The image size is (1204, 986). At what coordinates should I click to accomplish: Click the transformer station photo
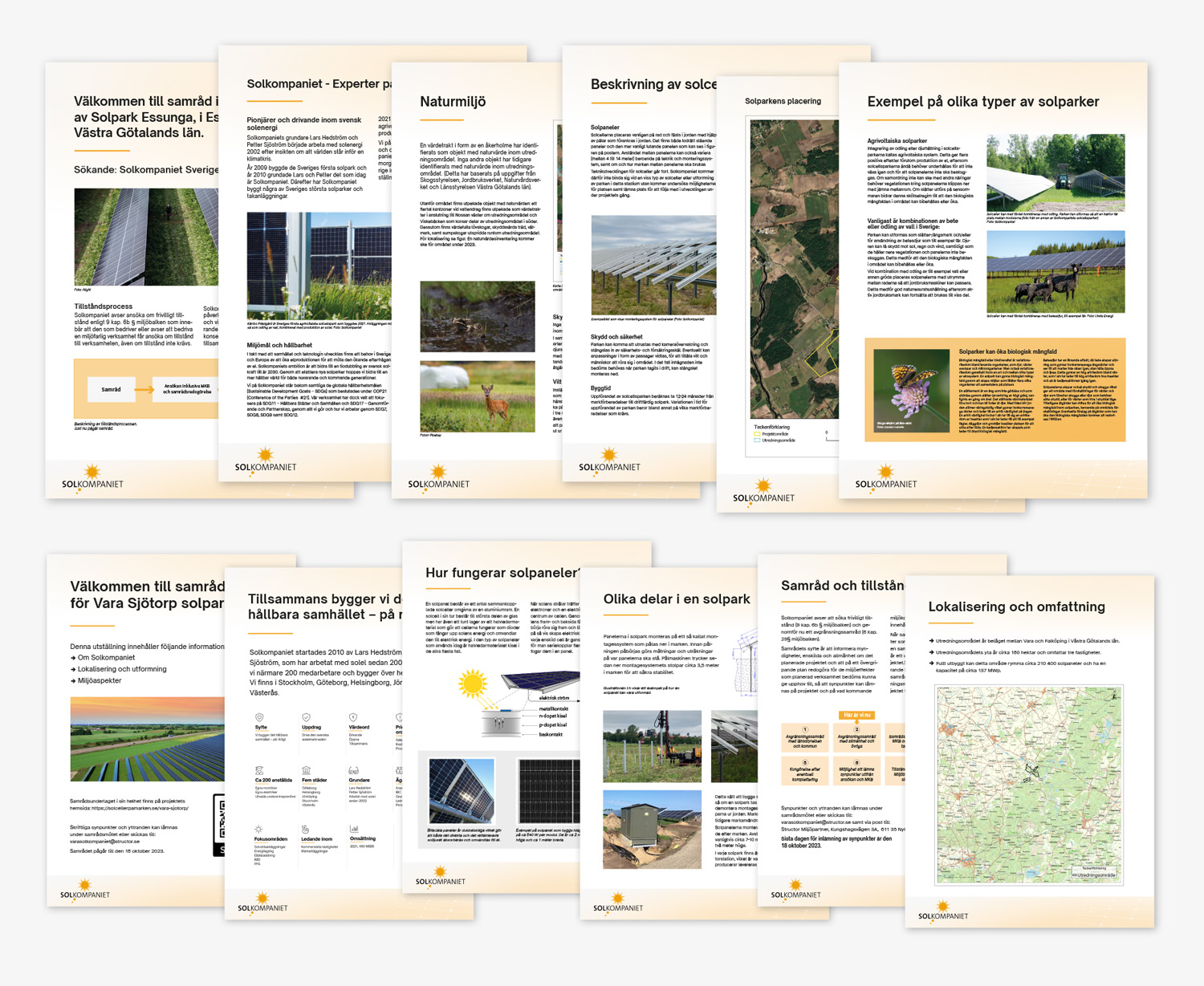[652, 830]
